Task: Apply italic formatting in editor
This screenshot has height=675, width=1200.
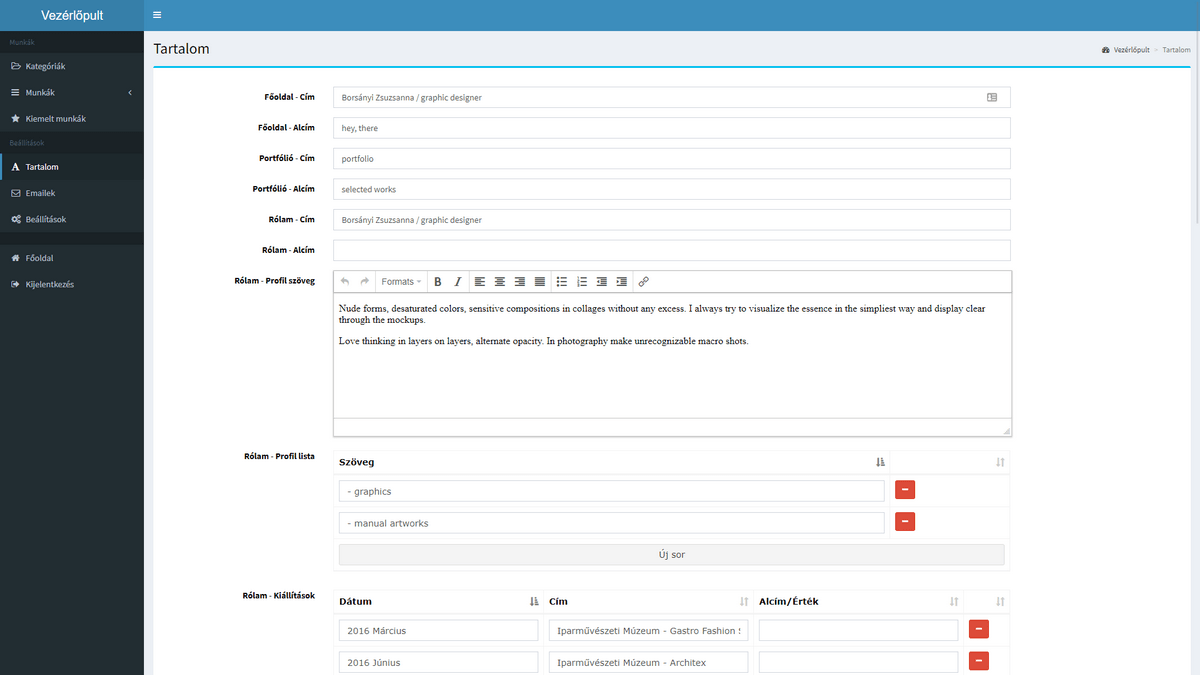Action: coord(458,282)
